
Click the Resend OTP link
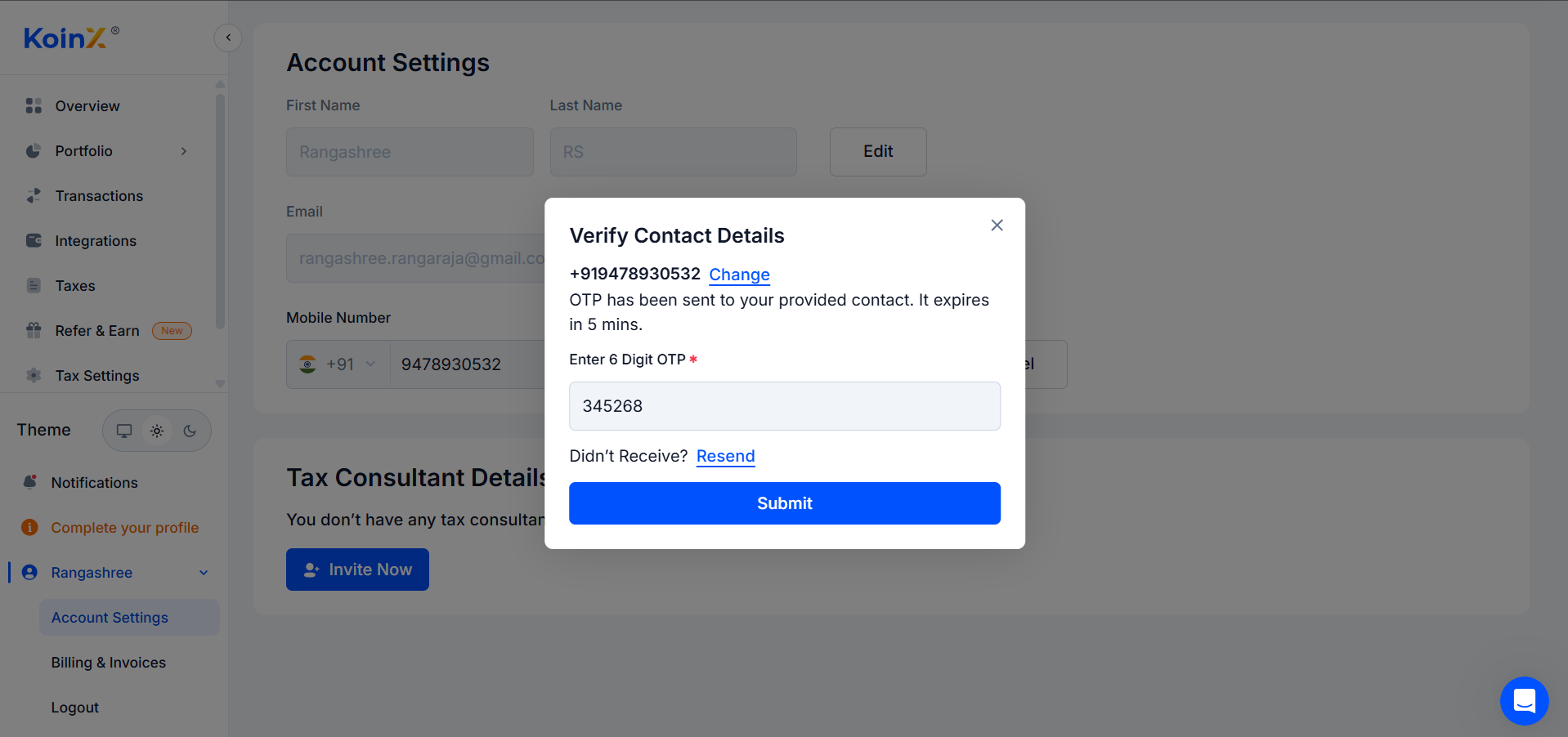pos(725,456)
